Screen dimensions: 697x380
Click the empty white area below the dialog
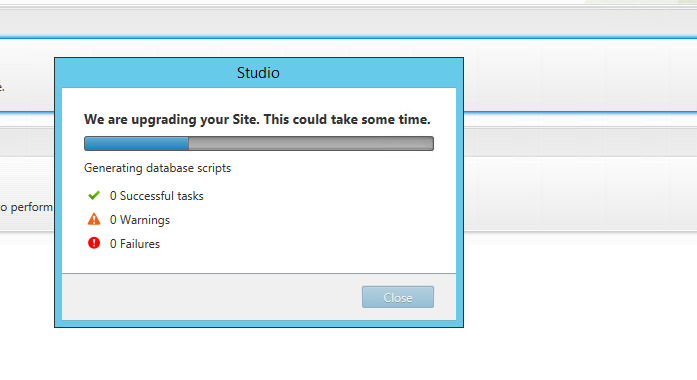[348, 354]
